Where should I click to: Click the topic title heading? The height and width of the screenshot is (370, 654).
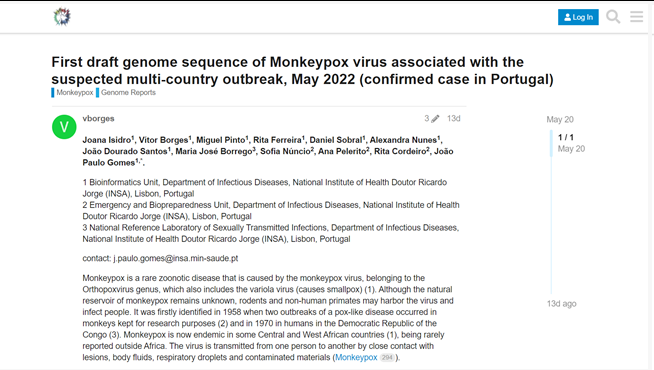[x=302, y=70]
